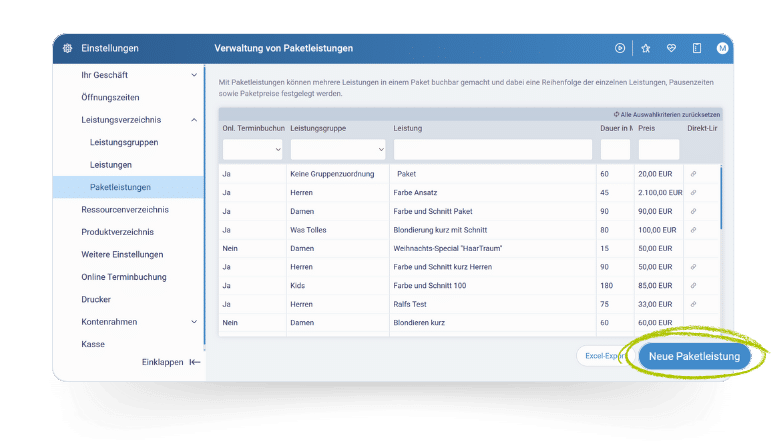Click the Kids group cell
The height and width of the screenshot is (446, 771).
click(297, 286)
